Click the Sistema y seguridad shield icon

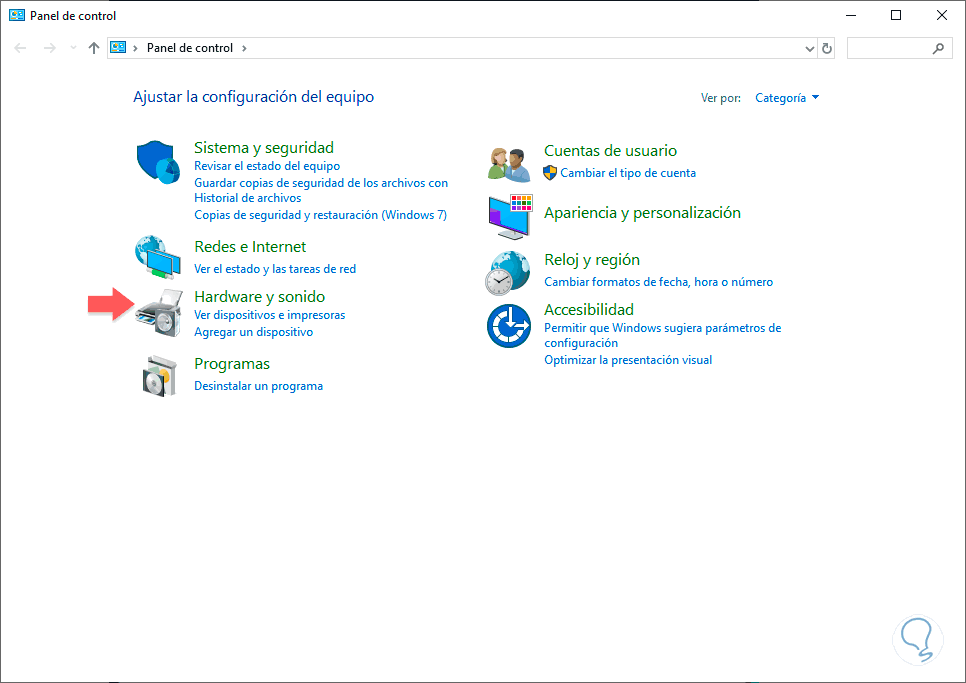158,164
